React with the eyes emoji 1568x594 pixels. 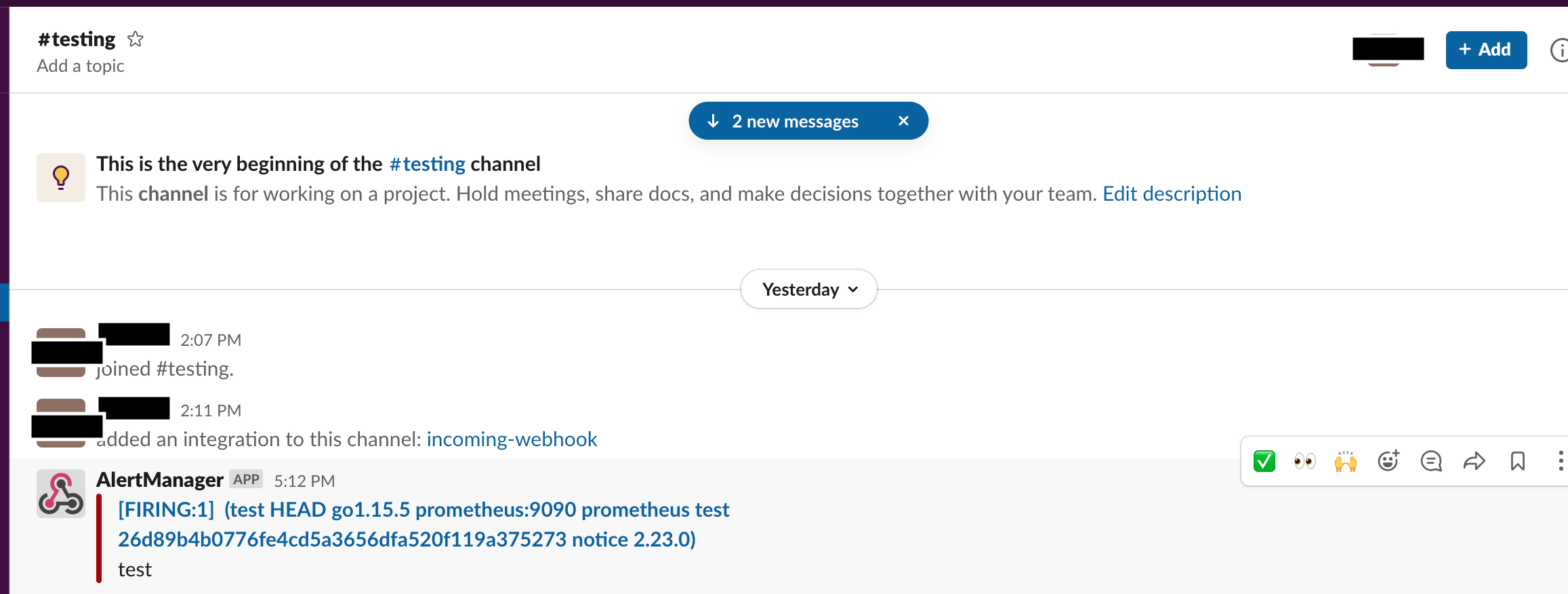[x=1304, y=461]
